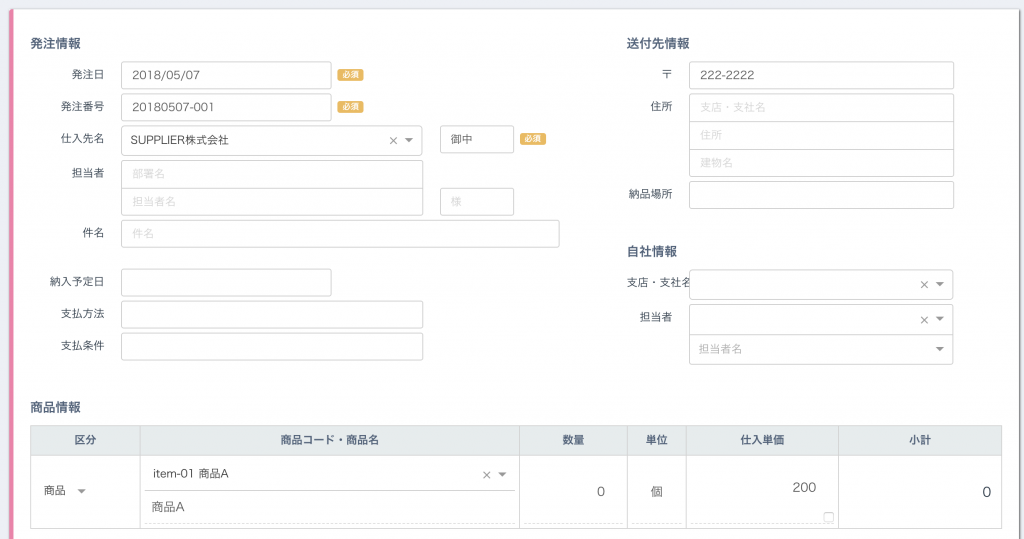Screen dimensions: 1024x539
Task: Expand the 支店・支社名 branch dropdown
Action: [x=940, y=284]
